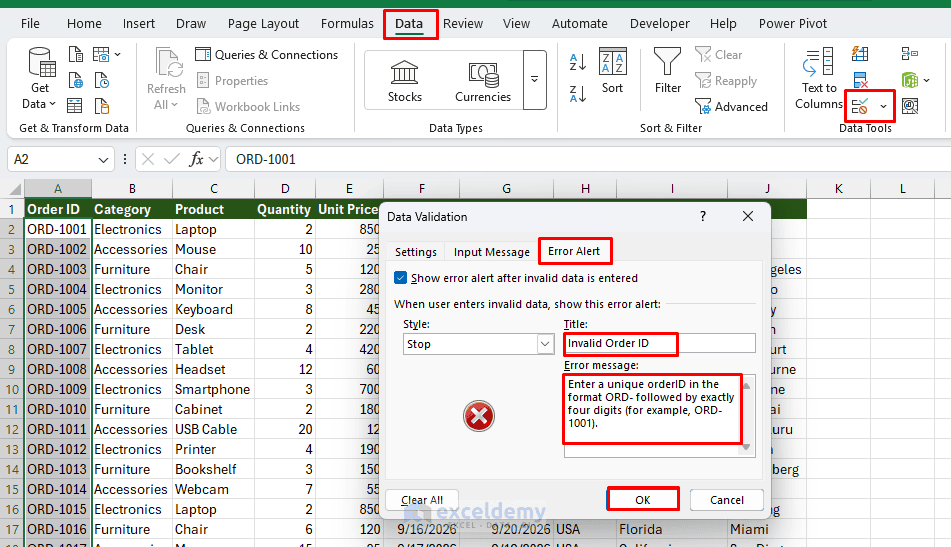
Task: Click the Text to Columns button
Action: (819, 79)
